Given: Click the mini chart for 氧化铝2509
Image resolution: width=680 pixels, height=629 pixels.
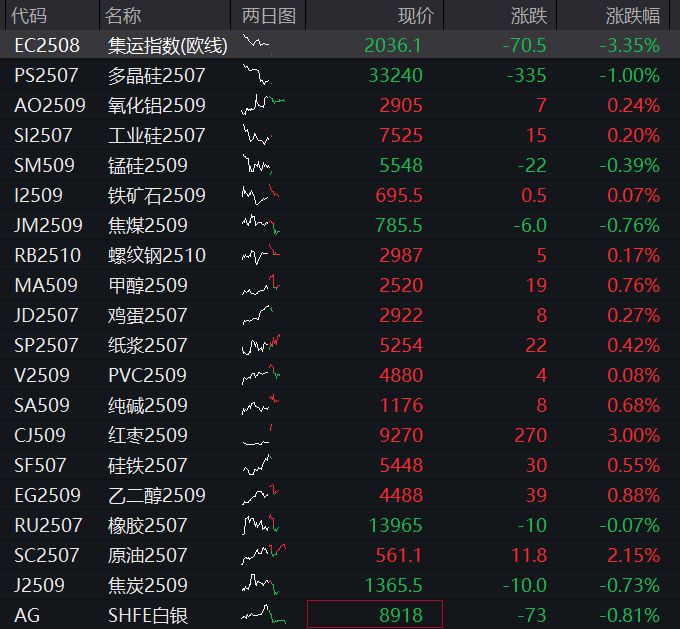Looking at the screenshot, I should click(x=262, y=105).
